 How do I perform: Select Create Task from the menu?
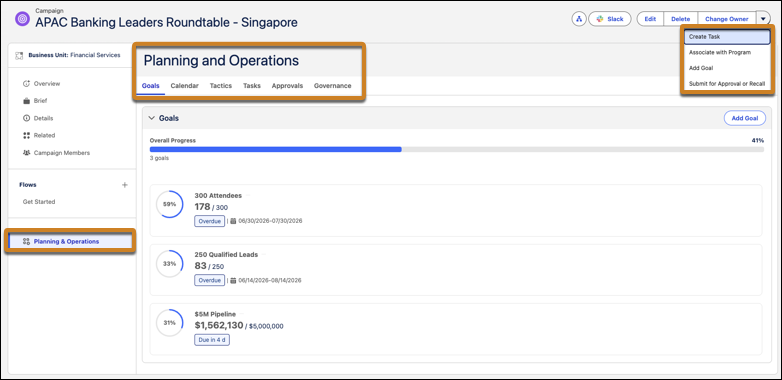(x=727, y=37)
